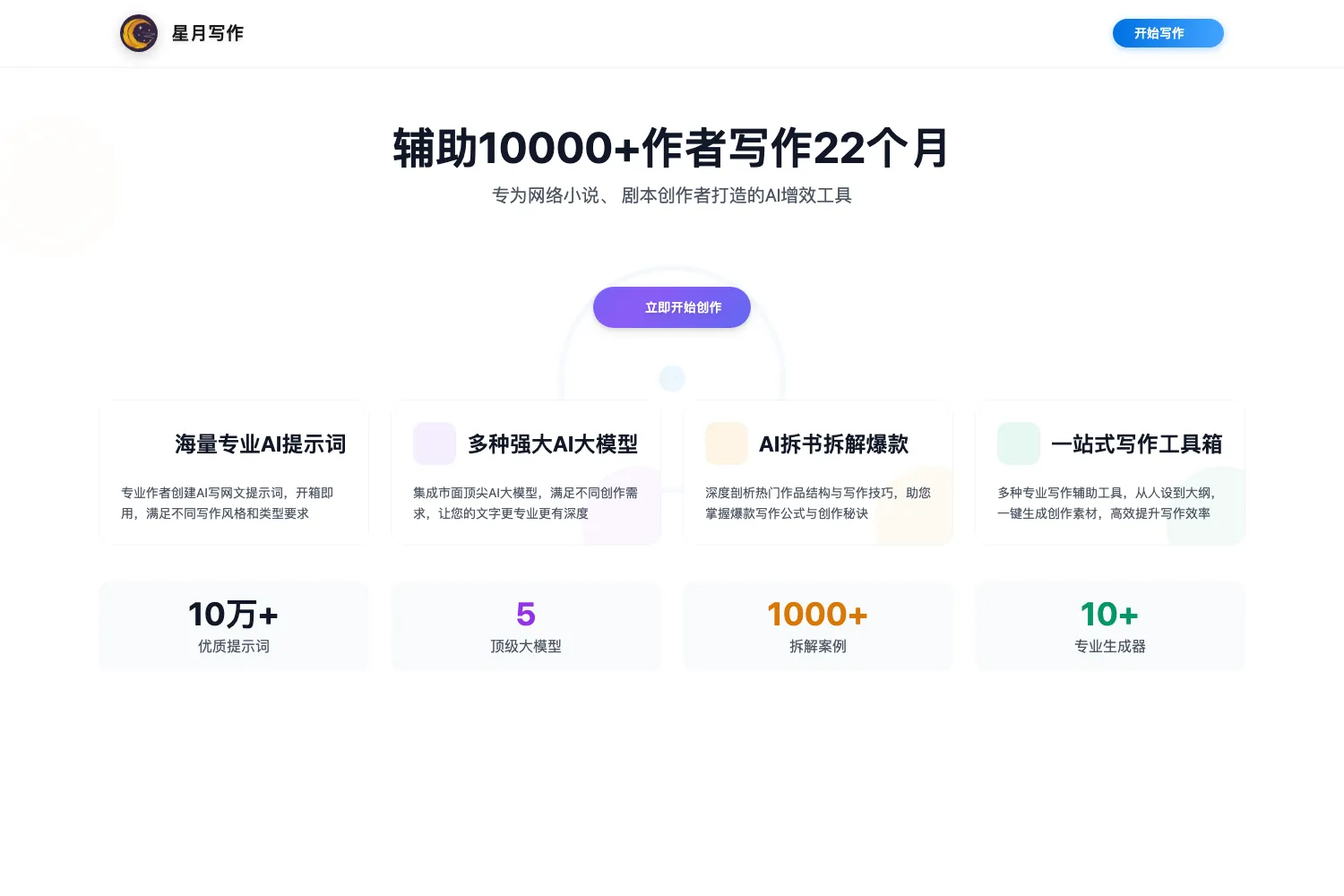Screen dimensions: 1344x896
Task: Open the 海量专业AI提示词 feature card title
Action: coord(261,444)
